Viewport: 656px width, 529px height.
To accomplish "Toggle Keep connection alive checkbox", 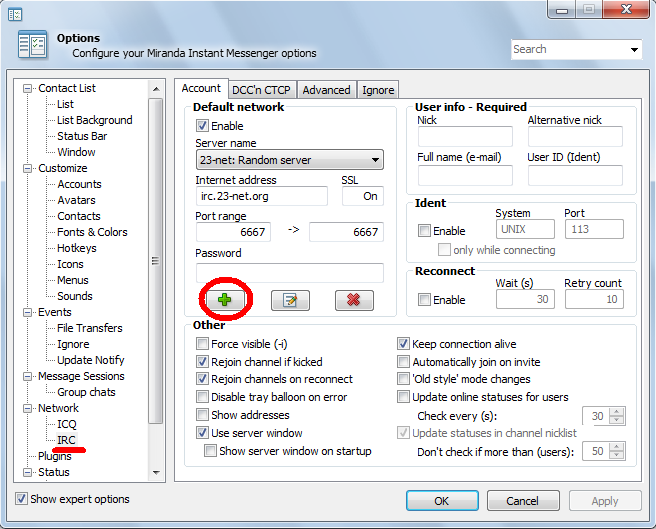I will pos(403,344).
